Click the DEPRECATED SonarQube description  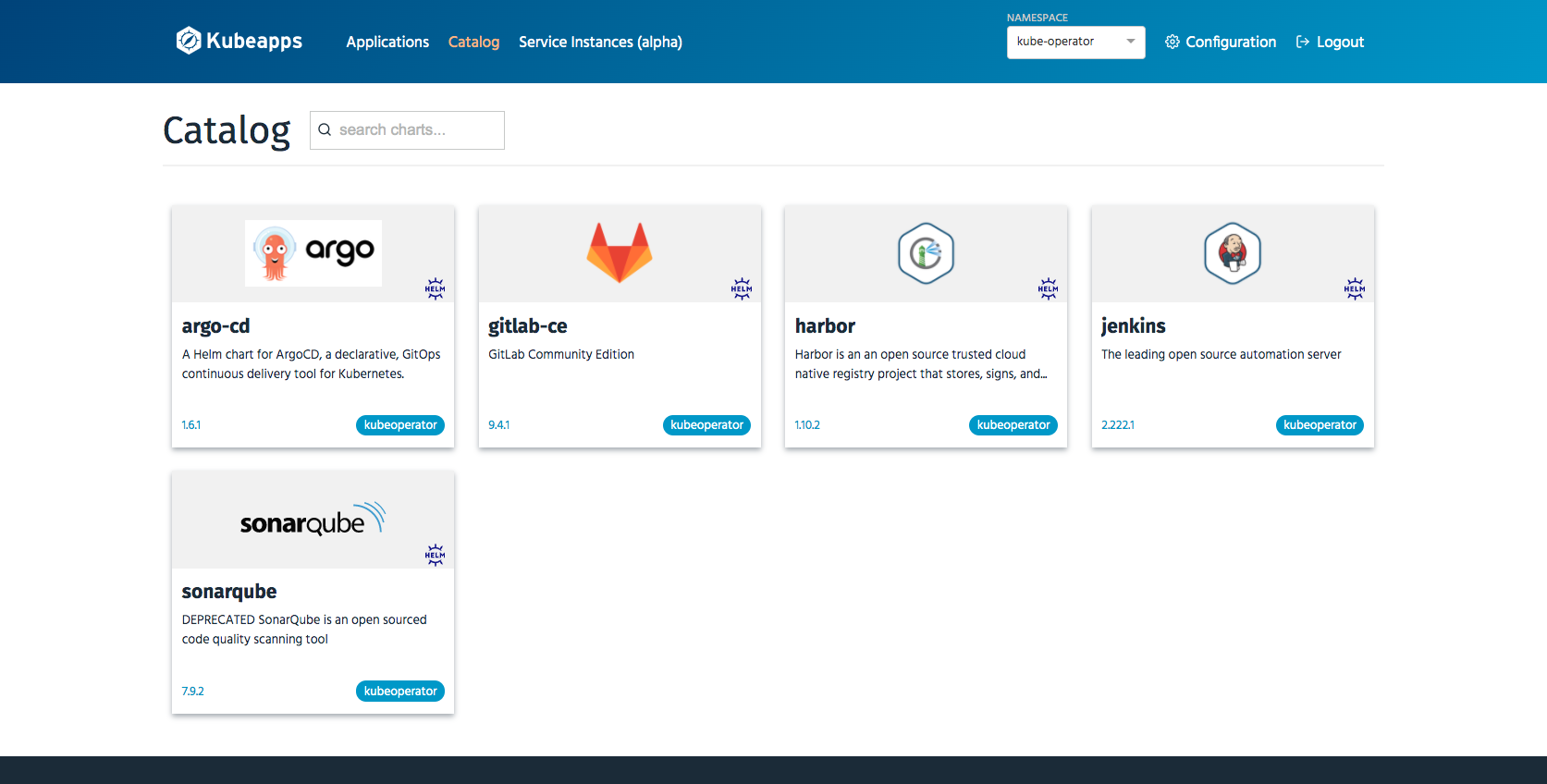point(304,630)
